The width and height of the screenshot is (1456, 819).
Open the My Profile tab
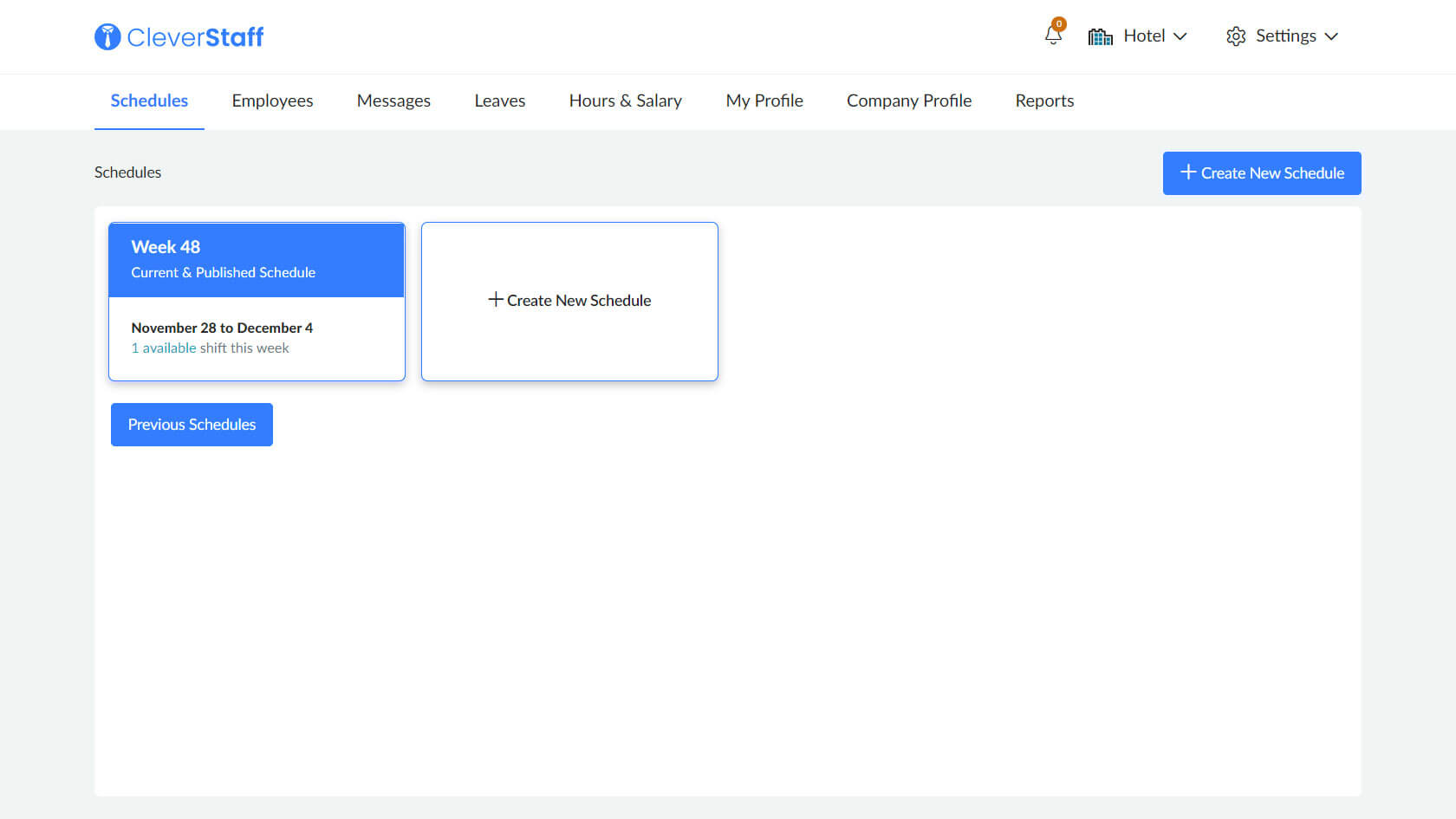tap(764, 101)
